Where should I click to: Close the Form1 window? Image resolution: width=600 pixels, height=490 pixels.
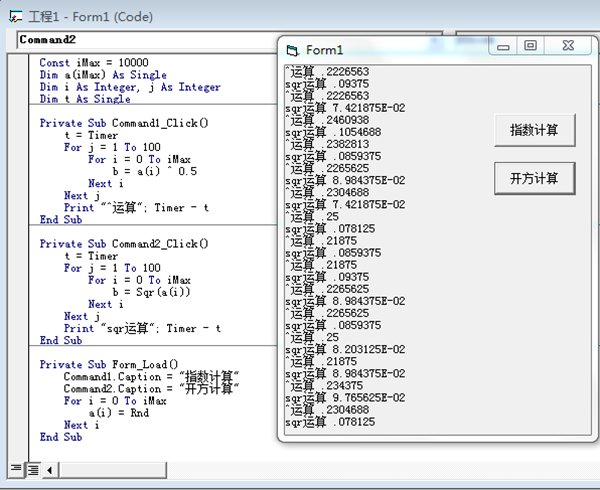tap(568, 46)
